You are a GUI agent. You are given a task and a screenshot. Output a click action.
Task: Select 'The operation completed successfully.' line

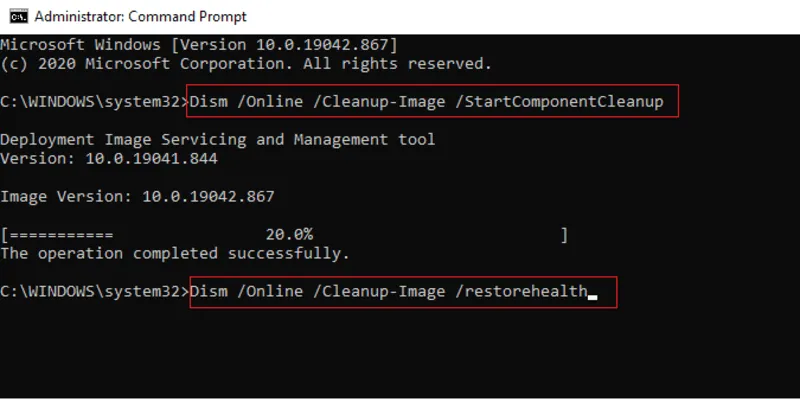[x=175, y=254]
